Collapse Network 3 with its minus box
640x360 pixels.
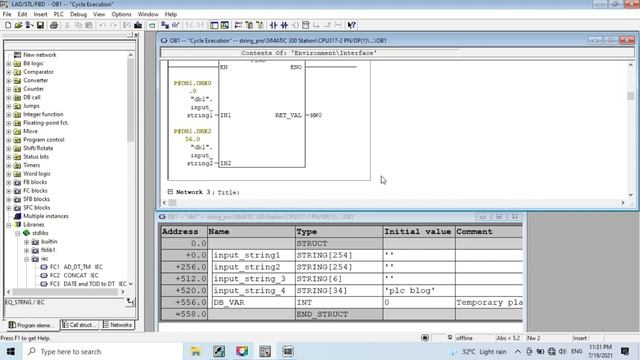coord(170,191)
